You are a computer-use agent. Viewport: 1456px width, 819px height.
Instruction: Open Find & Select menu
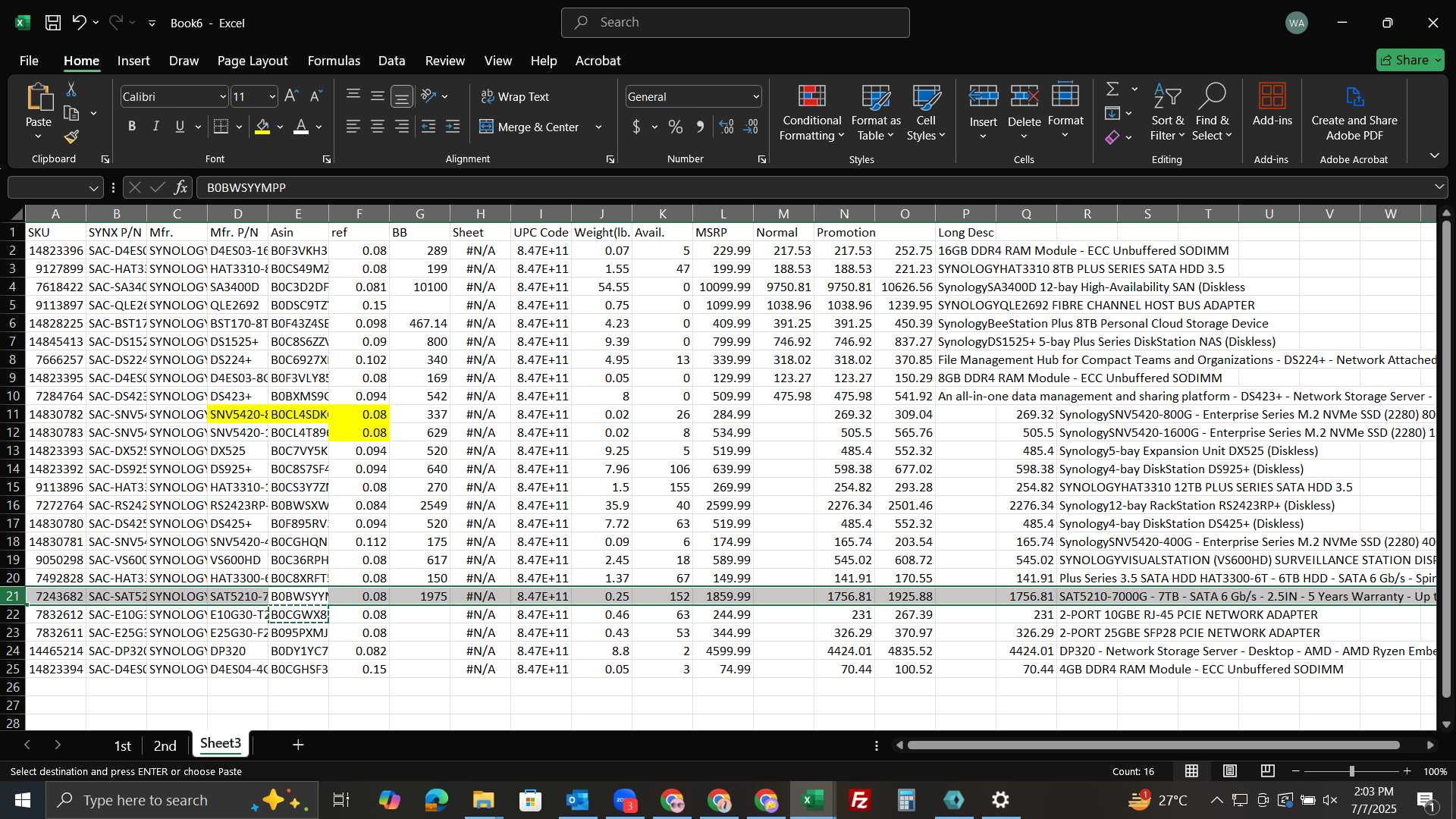pyautogui.click(x=1212, y=112)
